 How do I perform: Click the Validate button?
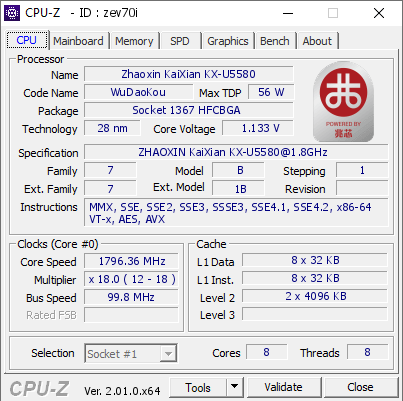point(284,387)
